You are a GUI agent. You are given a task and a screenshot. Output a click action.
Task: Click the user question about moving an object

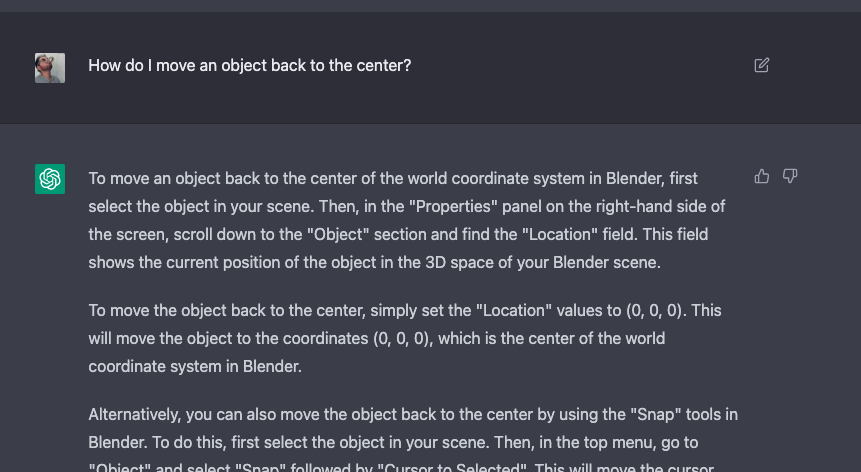pos(249,66)
